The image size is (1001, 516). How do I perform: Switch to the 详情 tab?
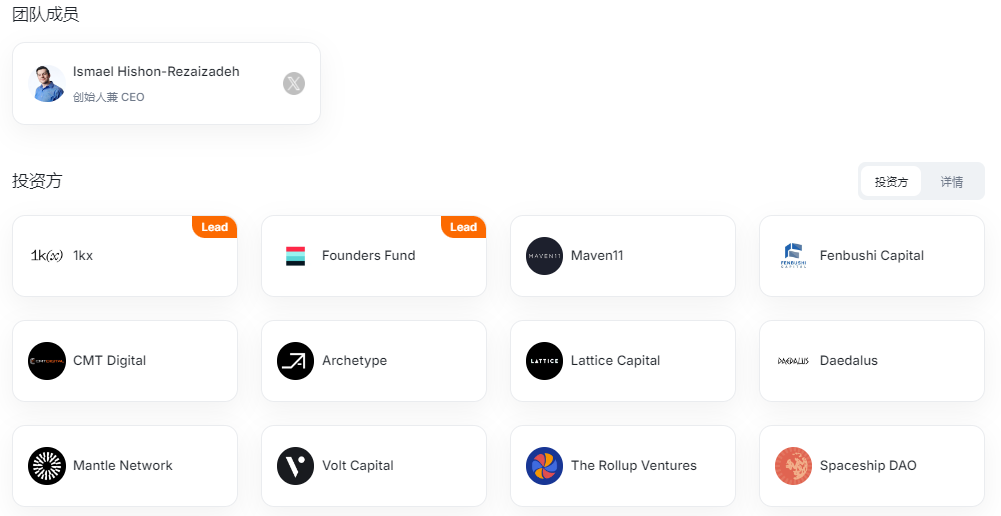tap(951, 182)
